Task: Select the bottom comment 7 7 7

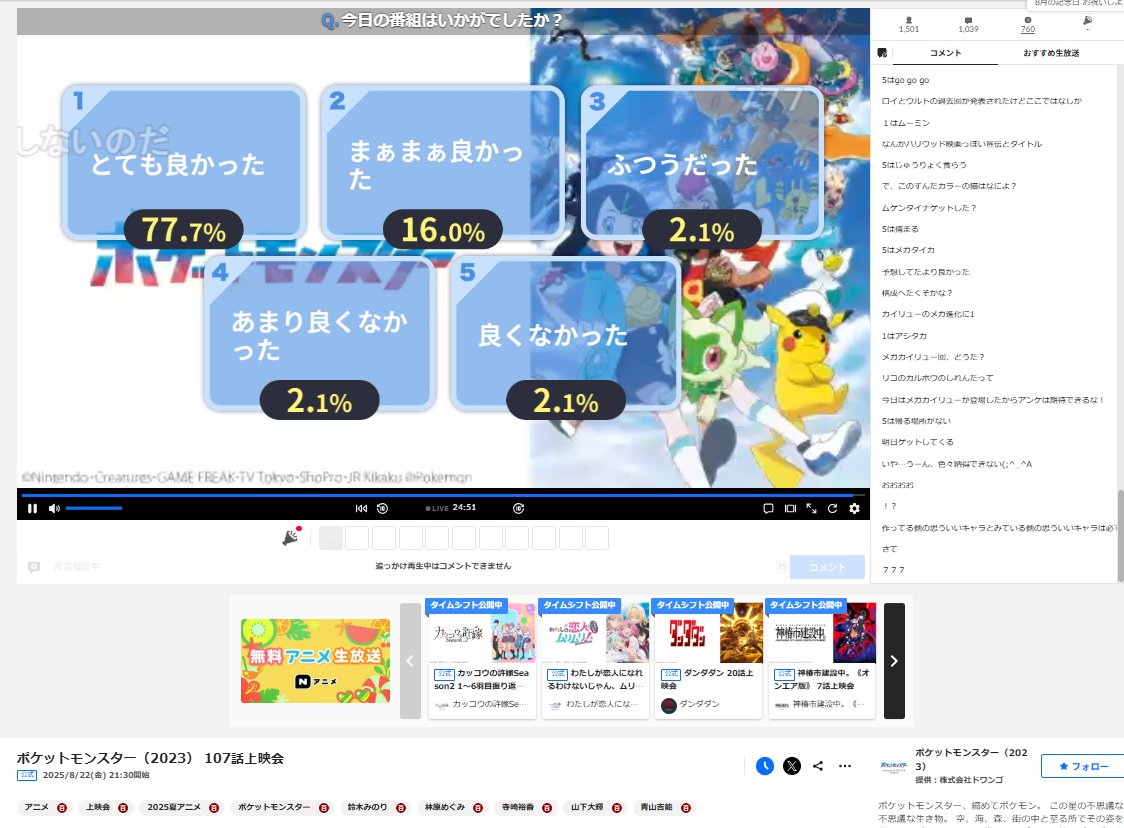Action: click(893, 570)
